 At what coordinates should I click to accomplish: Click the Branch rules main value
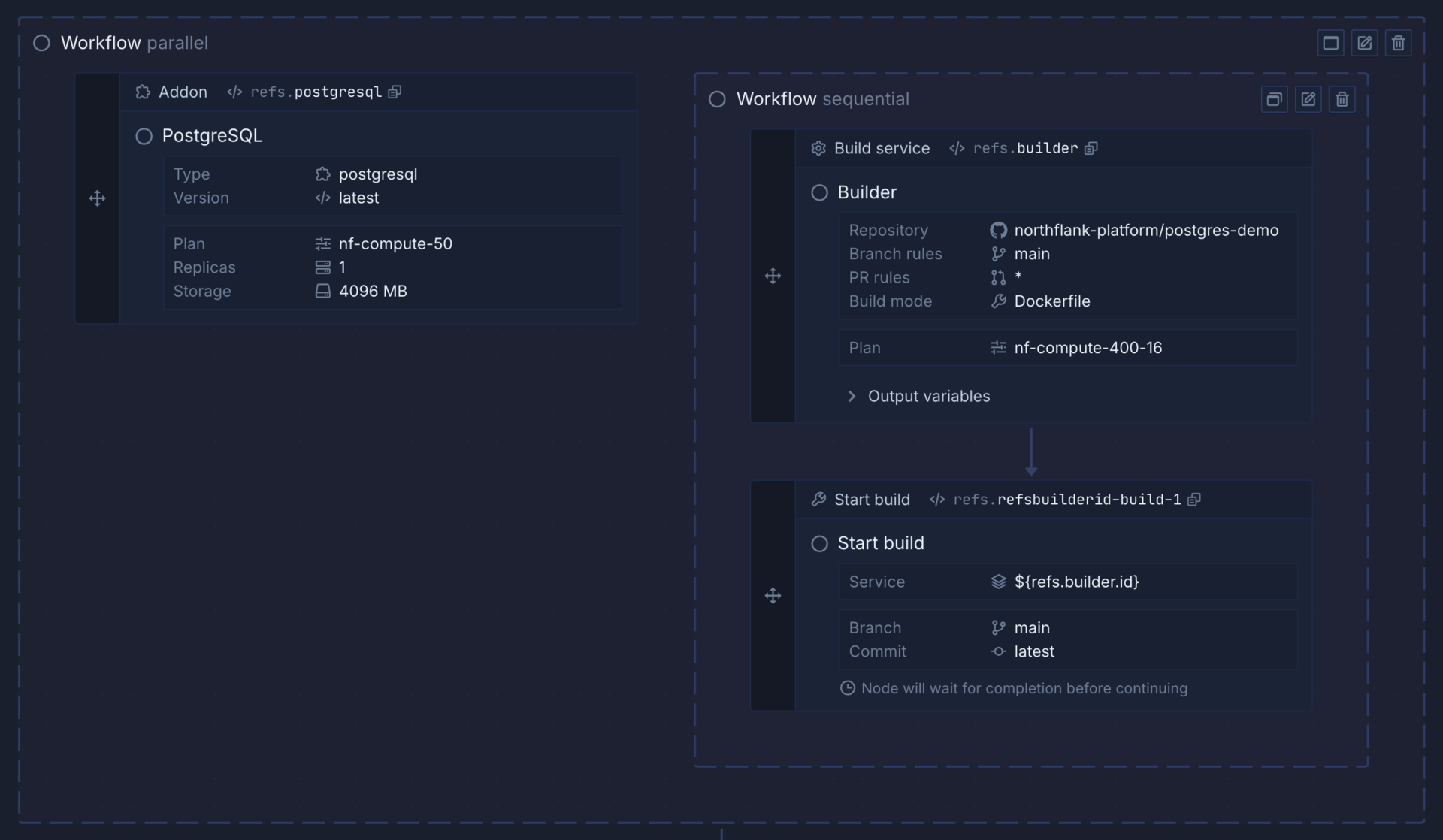coord(1032,254)
